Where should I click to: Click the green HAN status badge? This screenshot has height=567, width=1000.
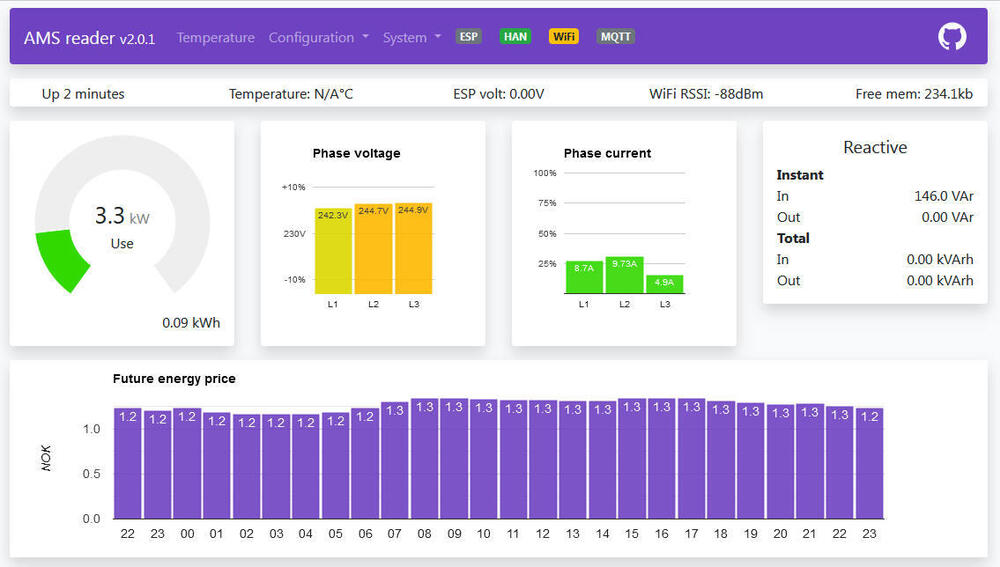(x=515, y=37)
